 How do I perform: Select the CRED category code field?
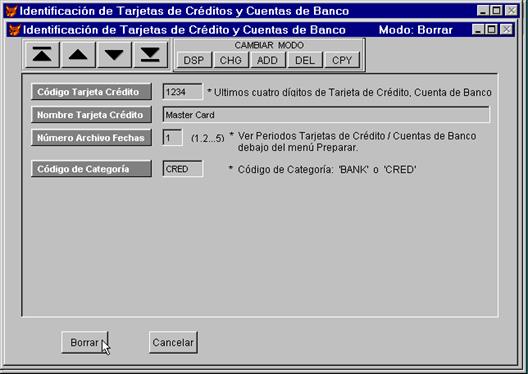click(183, 169)
